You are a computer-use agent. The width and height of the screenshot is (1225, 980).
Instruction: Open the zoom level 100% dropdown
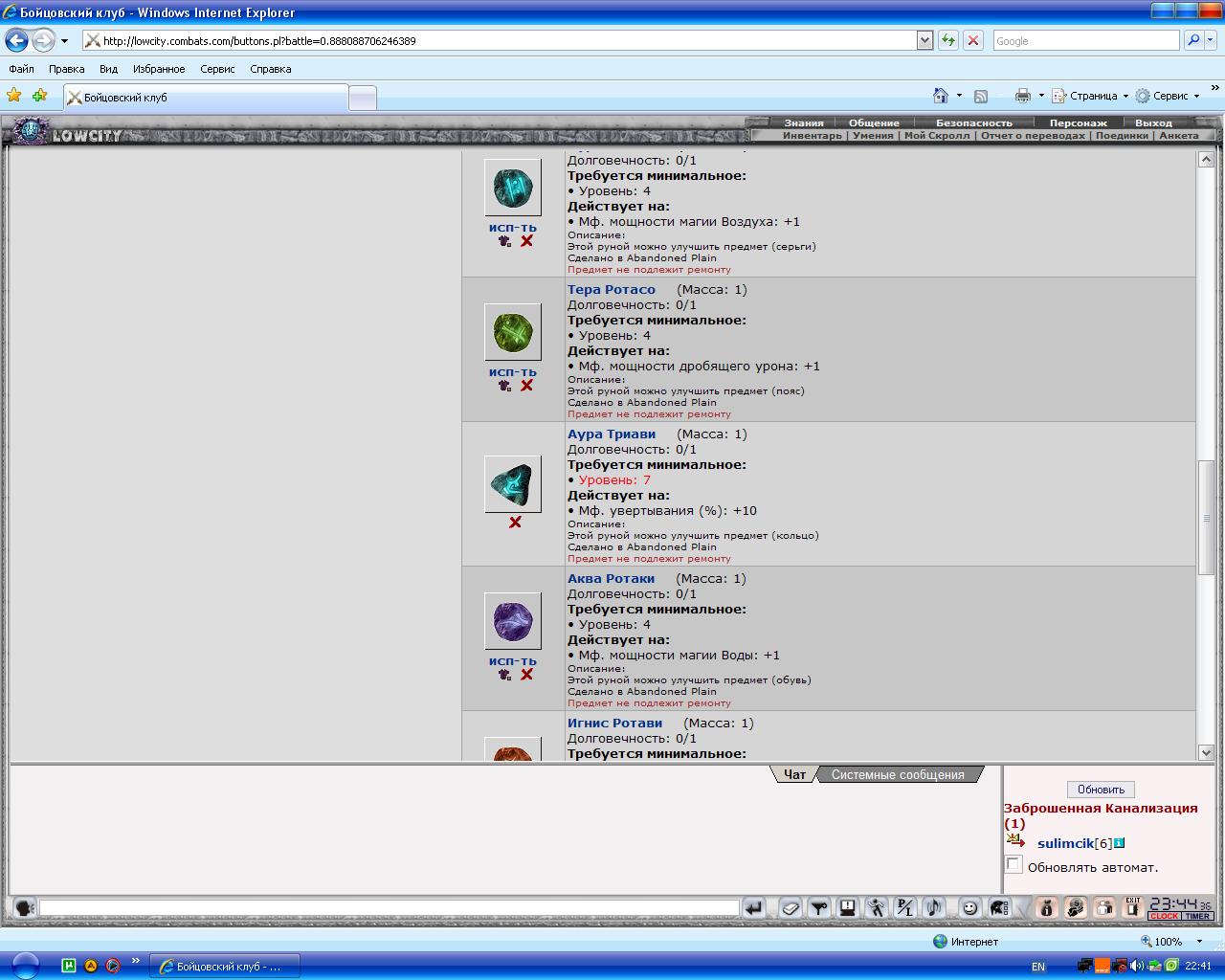tap(1199, 941)
